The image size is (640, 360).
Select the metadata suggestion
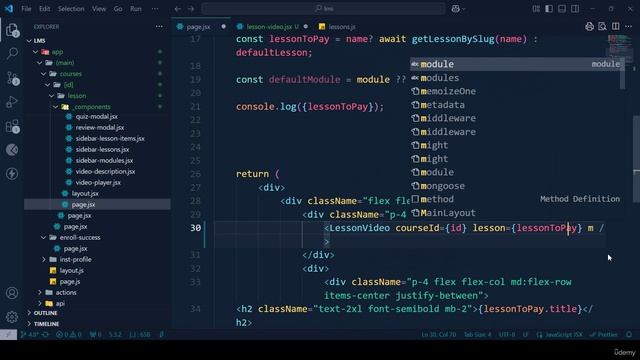(516, 105)
